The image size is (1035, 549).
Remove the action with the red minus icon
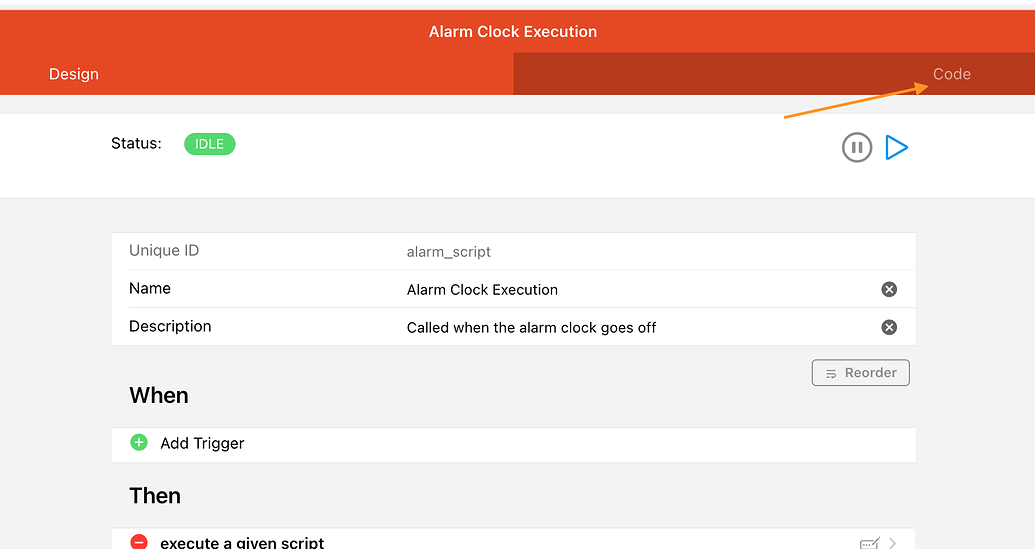pos(139,542)
